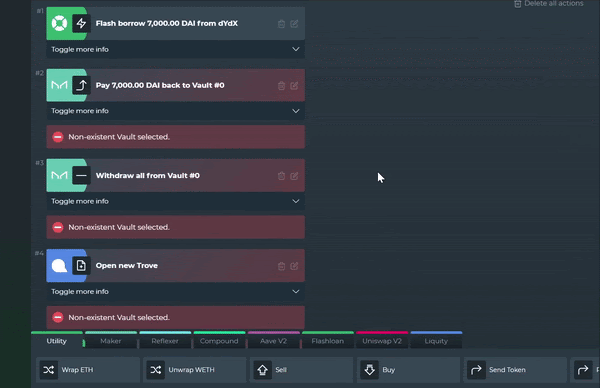Viewport: 600px width, 388px height.
Task: Click the Maker logo on Pay back action
Action: 59,85
